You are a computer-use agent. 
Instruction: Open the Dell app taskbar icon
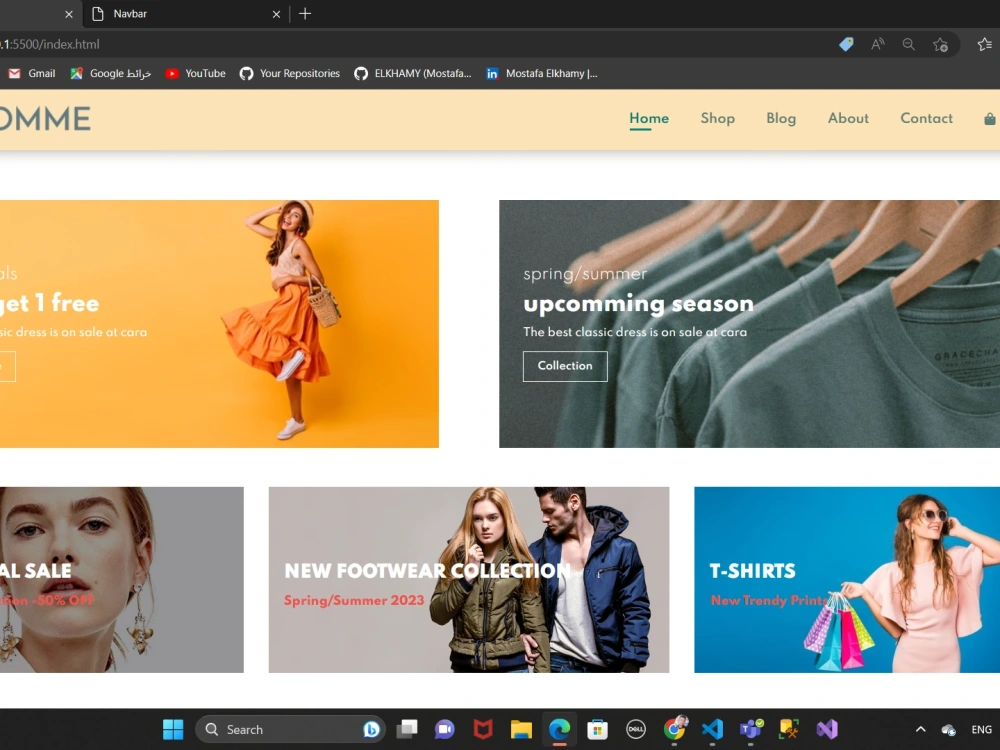point(636,729)
